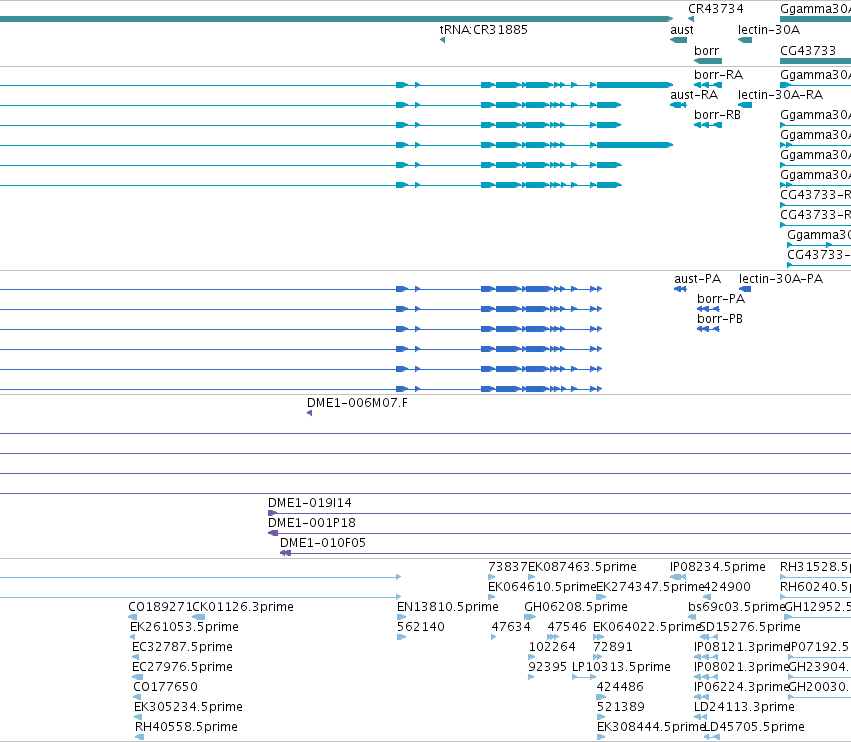Select the 424486 EST label

coord(620,687)
